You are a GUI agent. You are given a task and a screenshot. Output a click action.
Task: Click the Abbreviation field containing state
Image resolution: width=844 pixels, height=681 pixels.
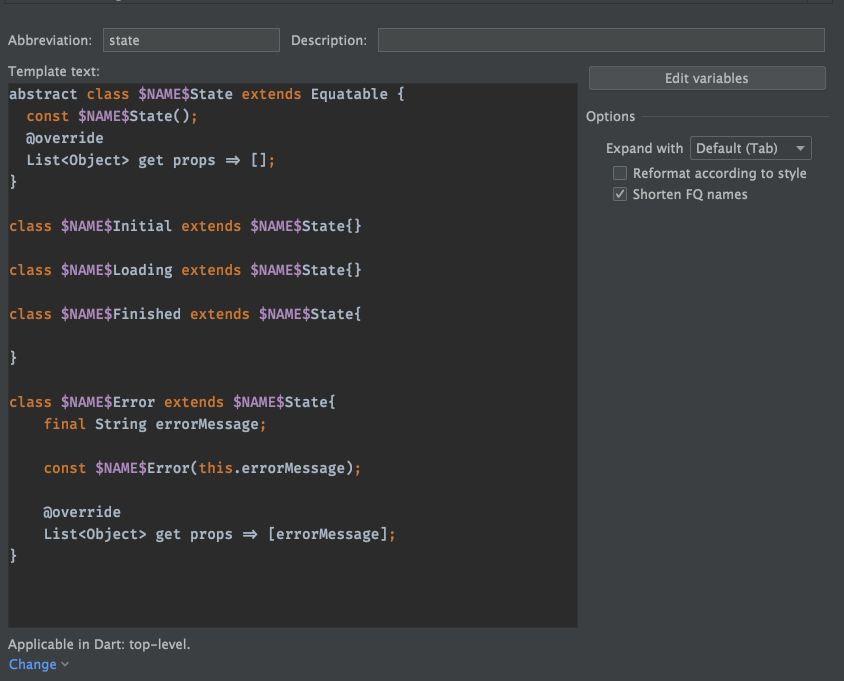point(190,40)
